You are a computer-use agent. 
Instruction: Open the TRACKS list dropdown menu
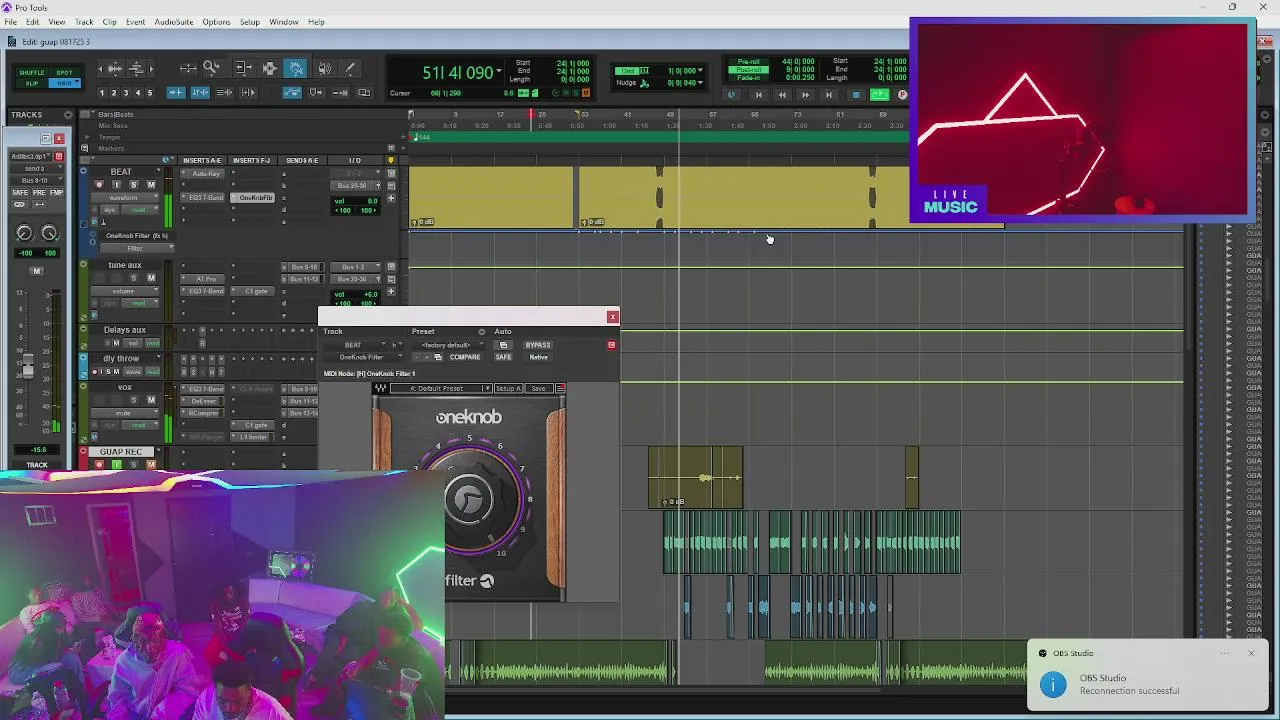tap(68, 115)
